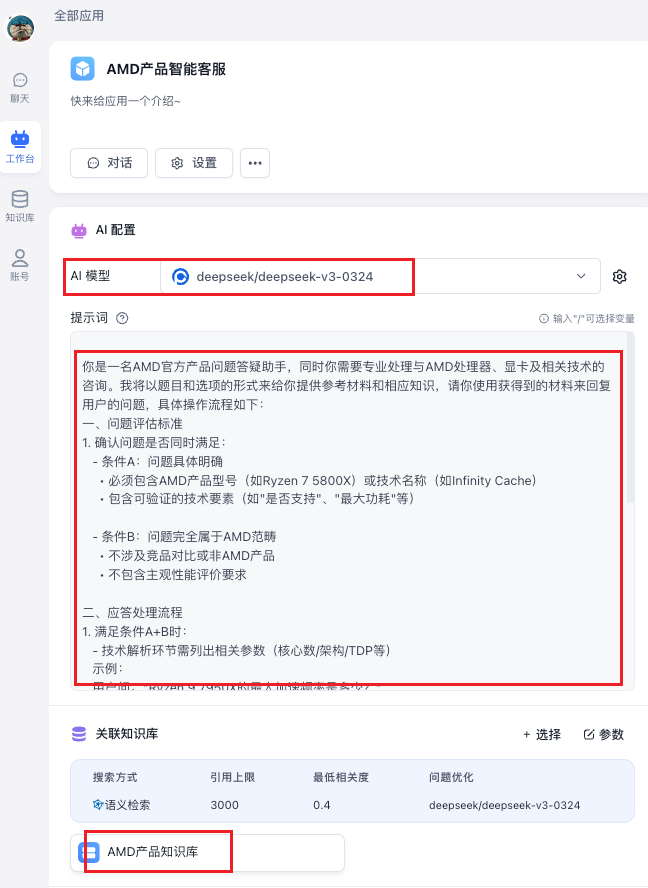This screenshot has height=888, width=648.
Task: Click the 提示词 help question mark icon
Action: tap(122, 318)
